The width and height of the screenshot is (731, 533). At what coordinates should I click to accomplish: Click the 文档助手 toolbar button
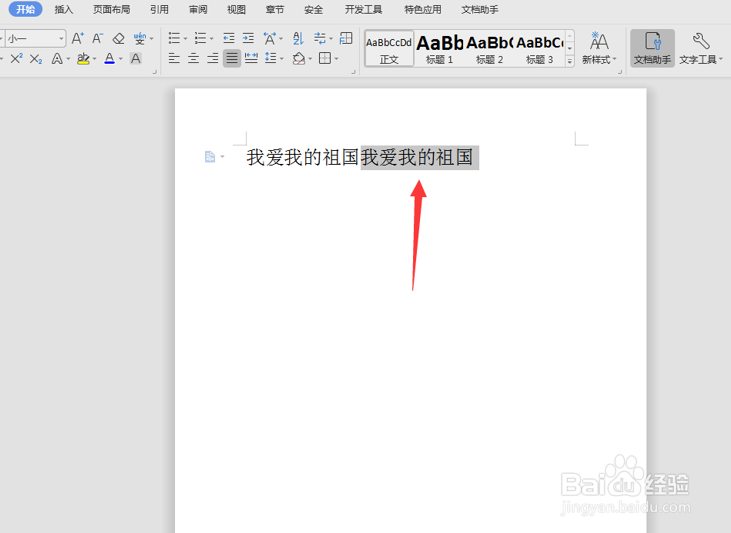tap(652, 48)
